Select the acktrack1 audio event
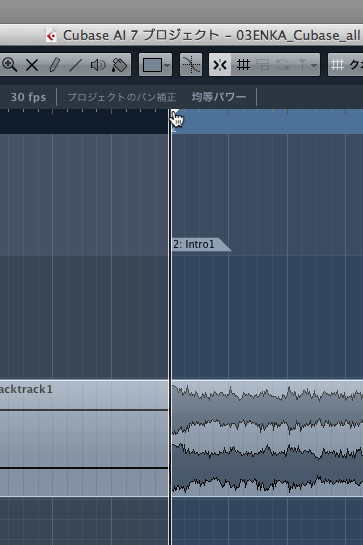Viewport: 363px width, 545px height. (x=83, y=438)
